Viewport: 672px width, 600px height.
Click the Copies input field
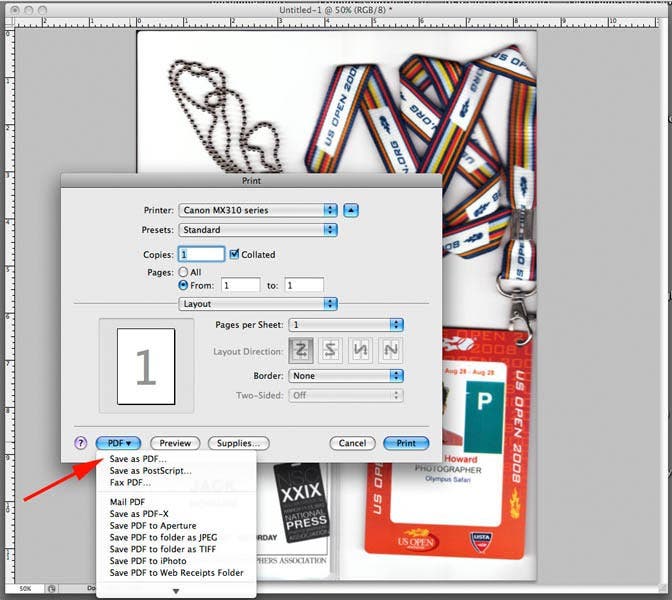click(x=201, y=255)
